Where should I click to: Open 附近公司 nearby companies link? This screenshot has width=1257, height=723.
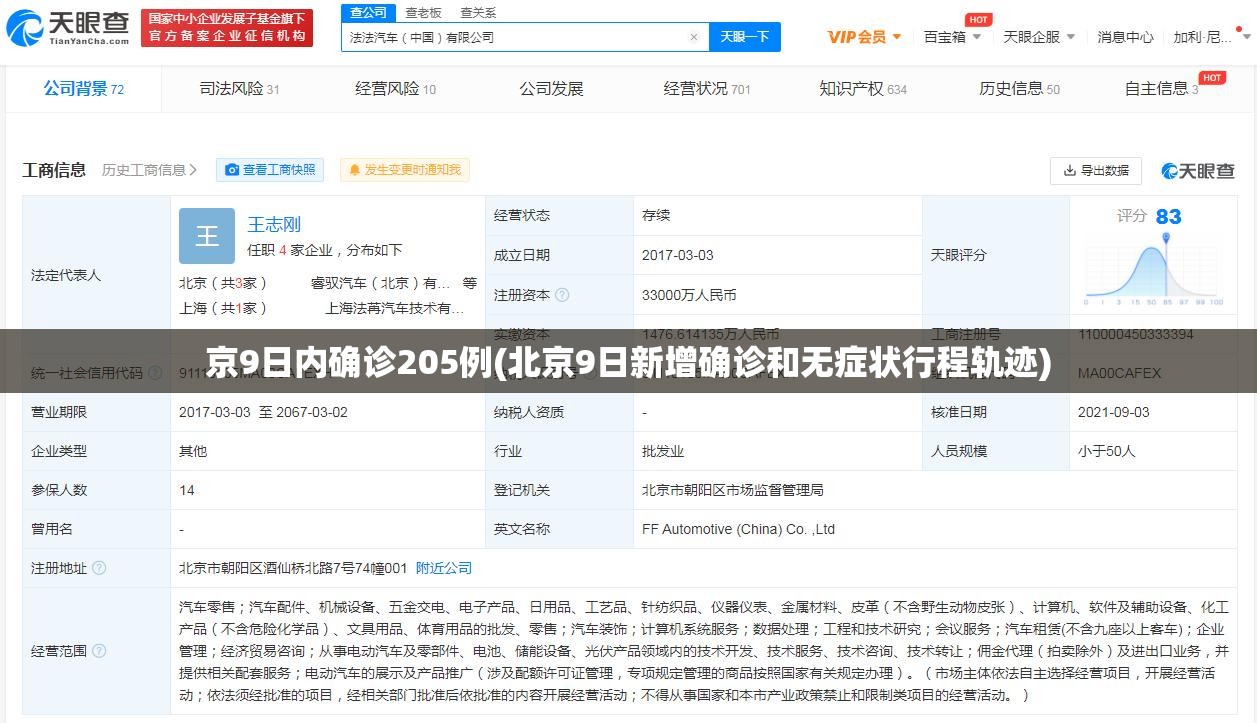point(444,568)
